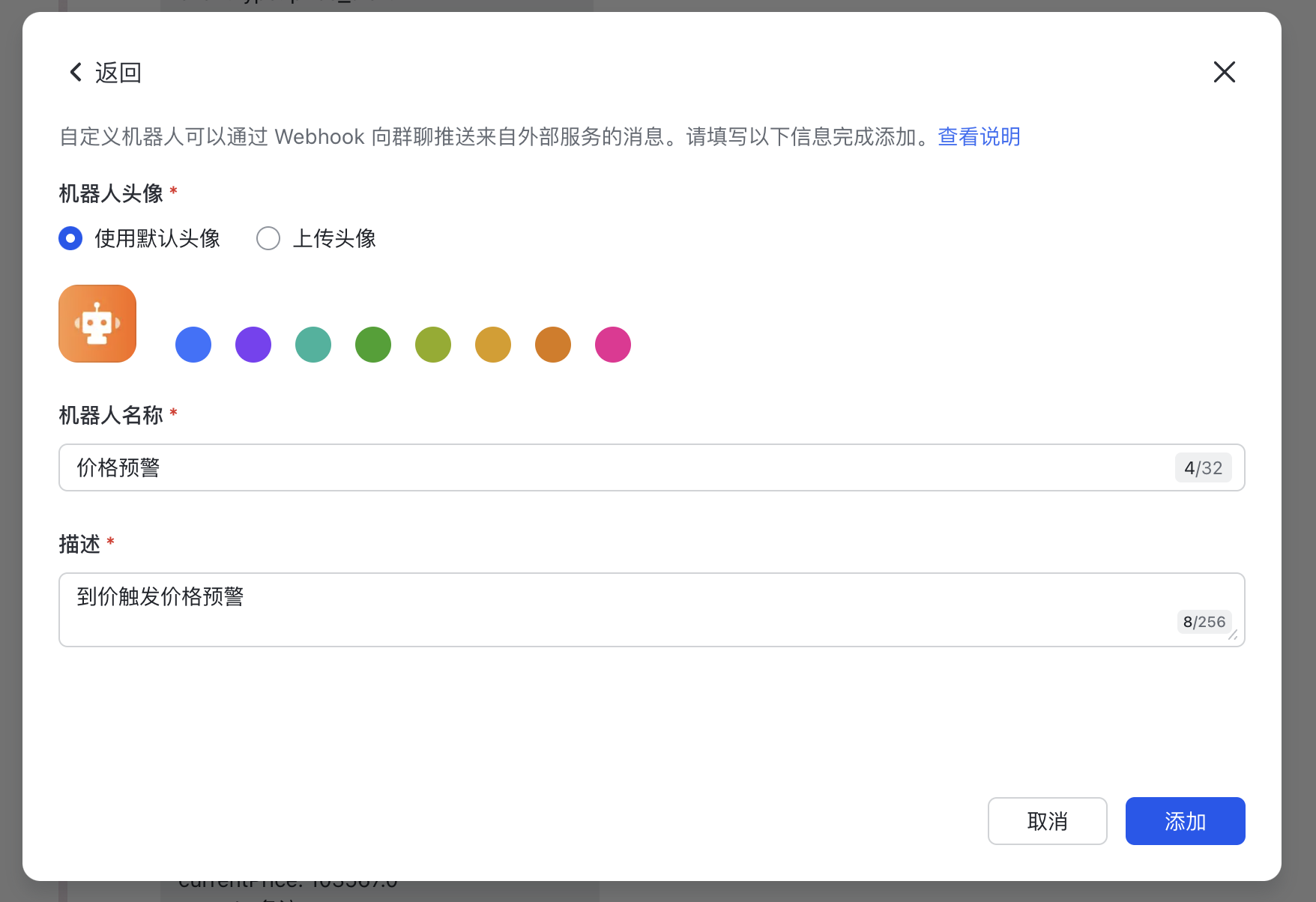Open the 查看说明 help link
This screenshot has width=1316, height=902.
[x=978, y=137]
